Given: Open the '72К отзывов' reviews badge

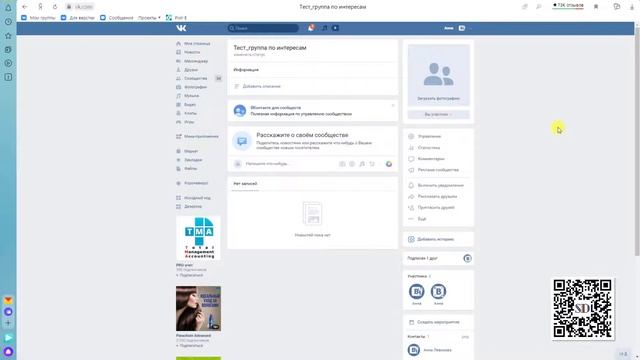Looking at the screenshot, I should [568, 5].
